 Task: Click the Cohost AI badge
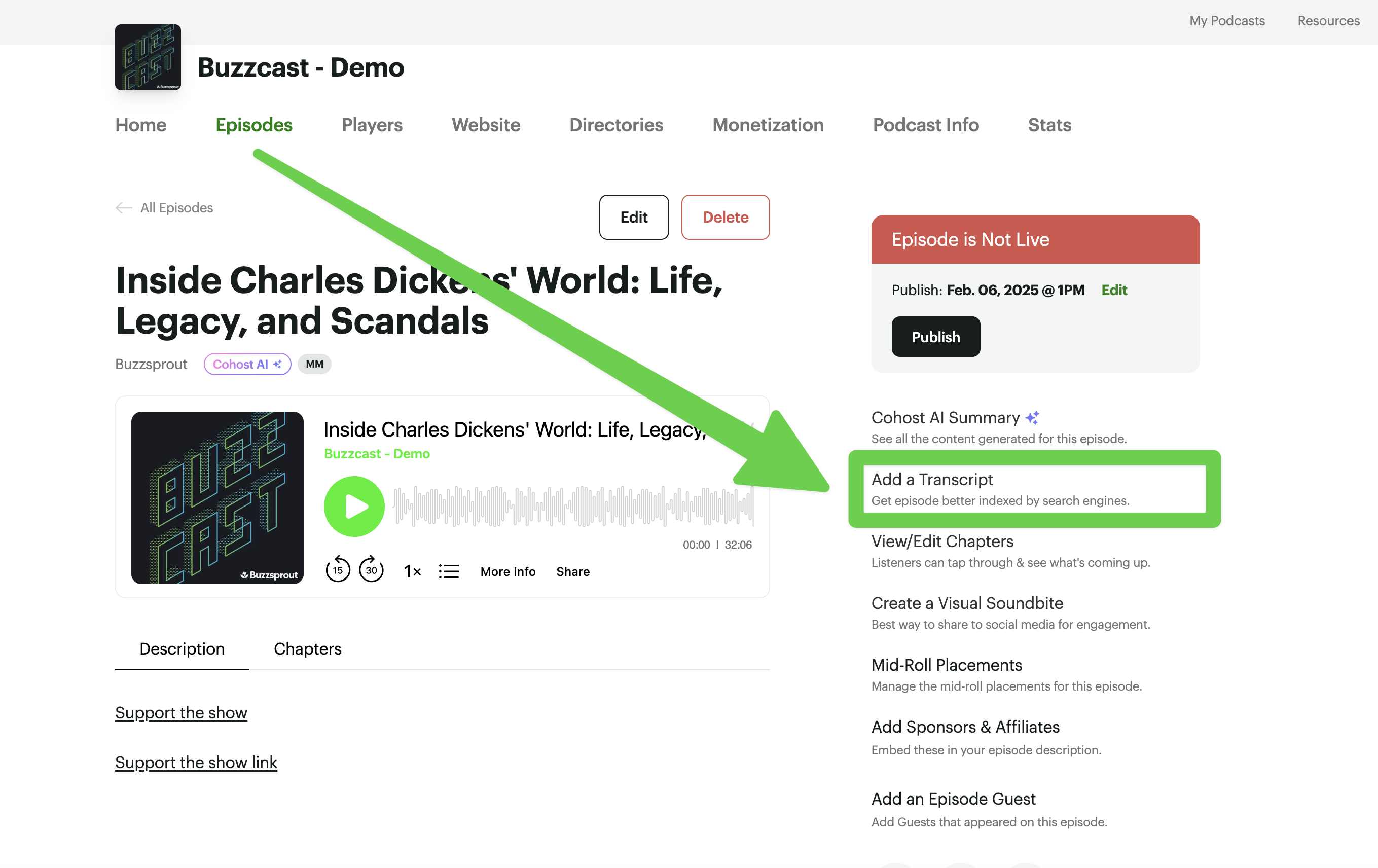tap(247, 364)
